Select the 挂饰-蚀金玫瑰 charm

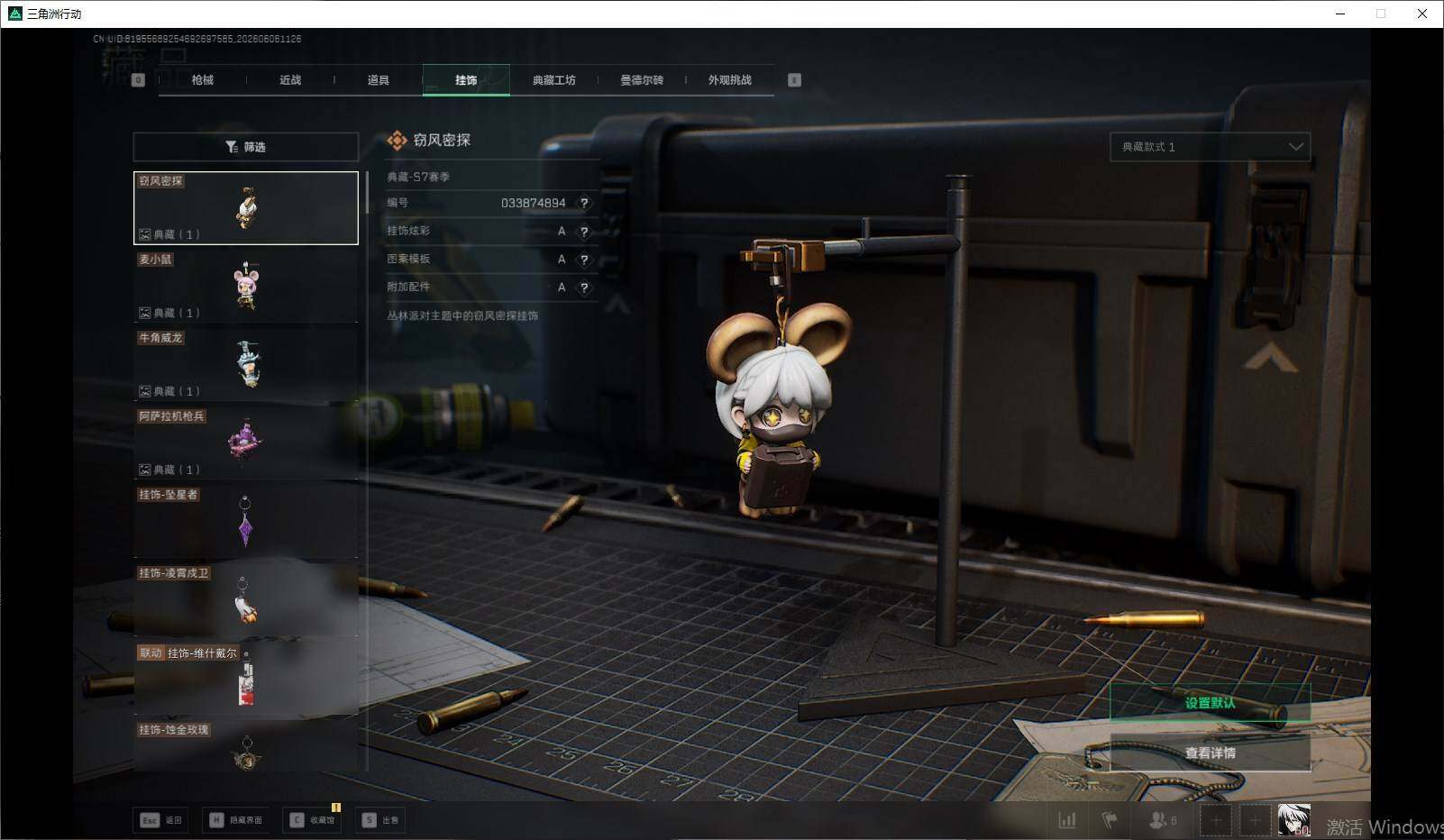tap(246, 746)
